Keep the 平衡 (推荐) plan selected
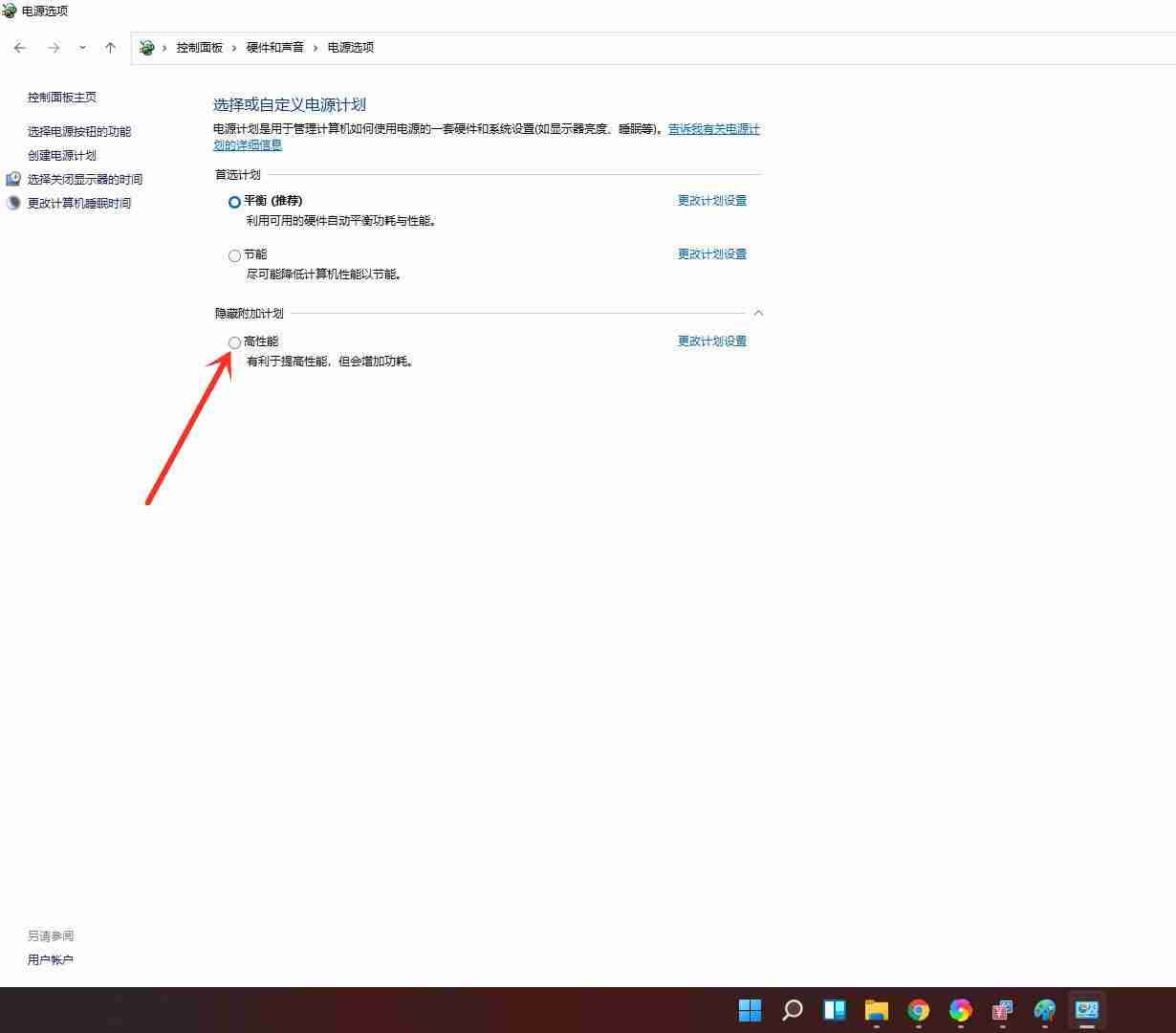Image resolution: width=1176 pixels, height=1033 pixels. [x=234, y=202]
